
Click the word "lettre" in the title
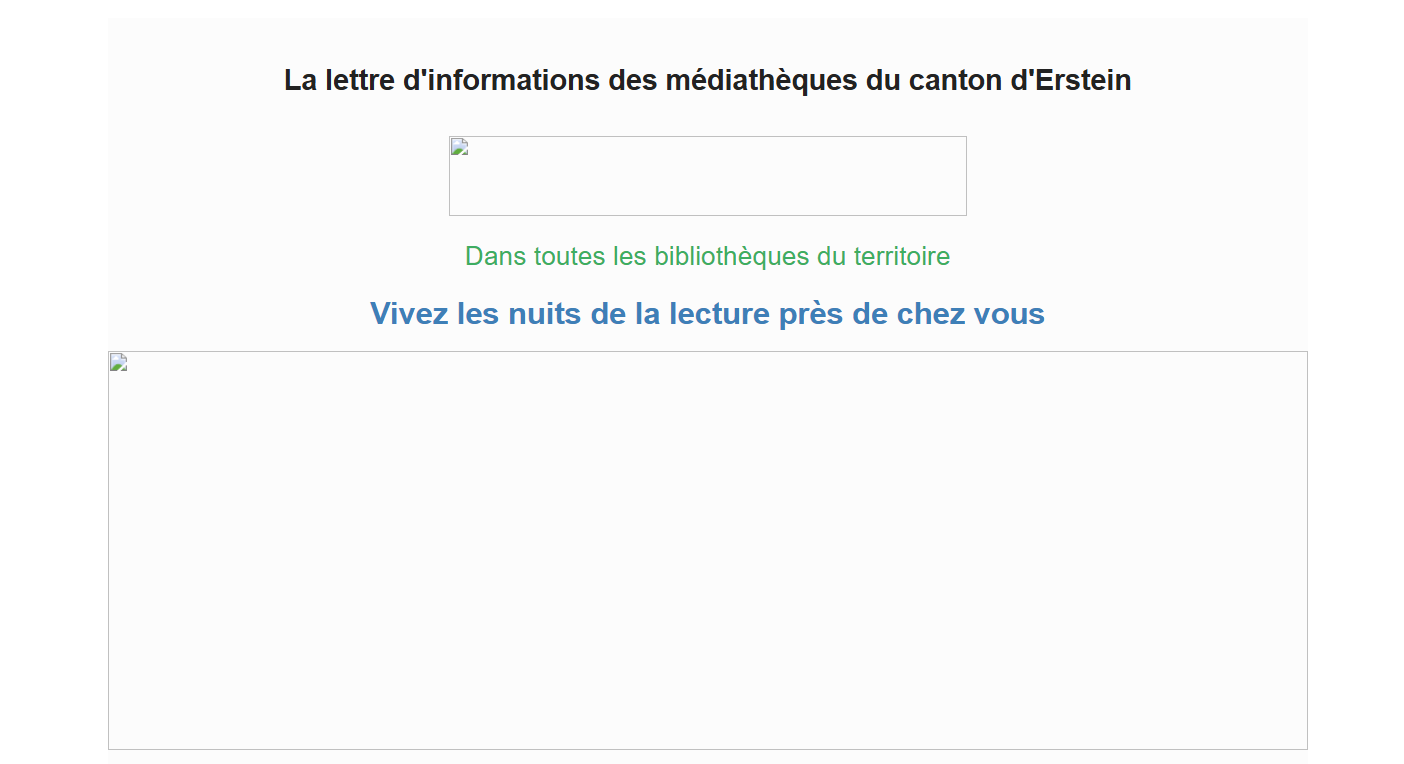click(356, 80)
